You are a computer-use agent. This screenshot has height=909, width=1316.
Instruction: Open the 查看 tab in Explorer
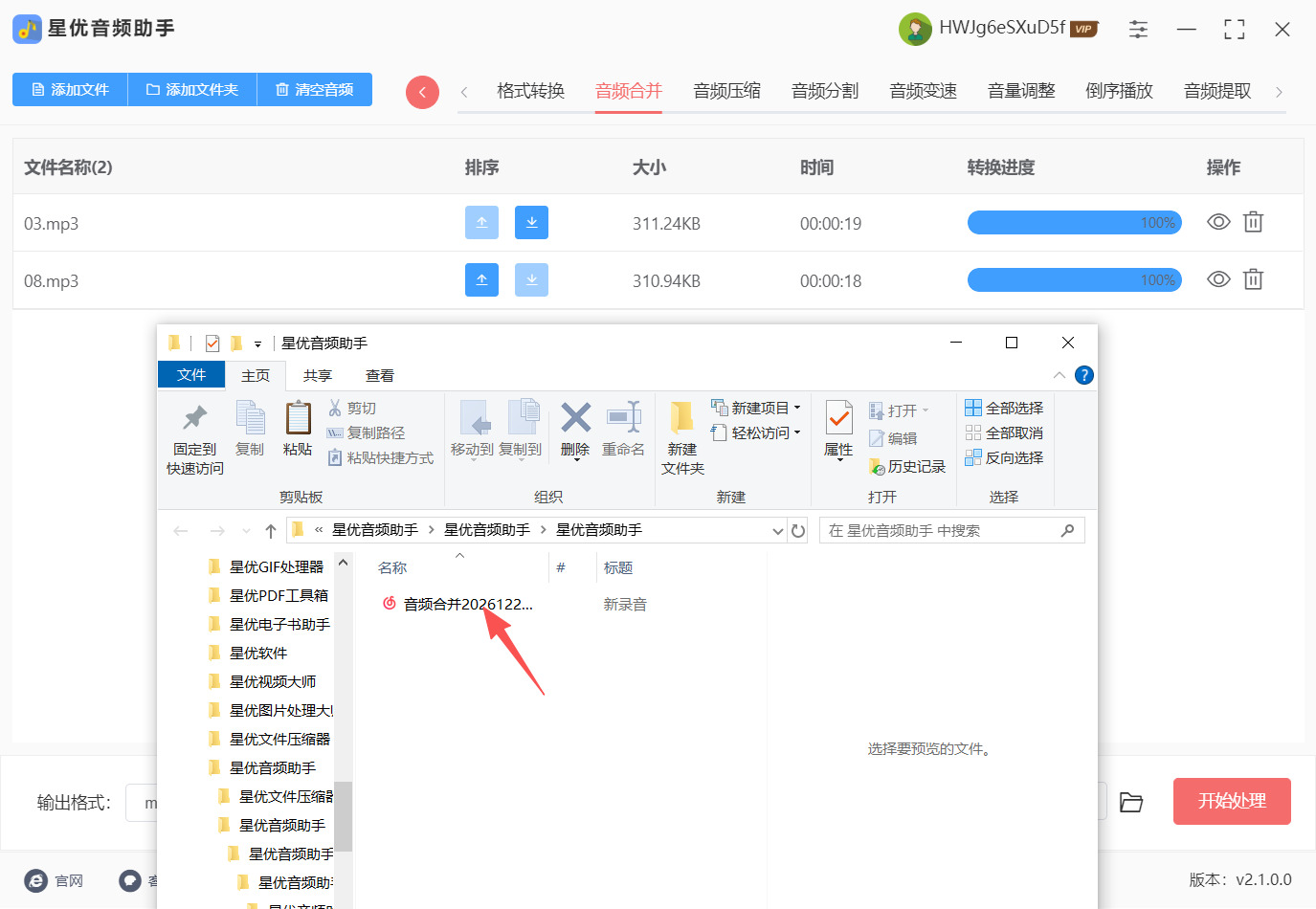(380, 376)
